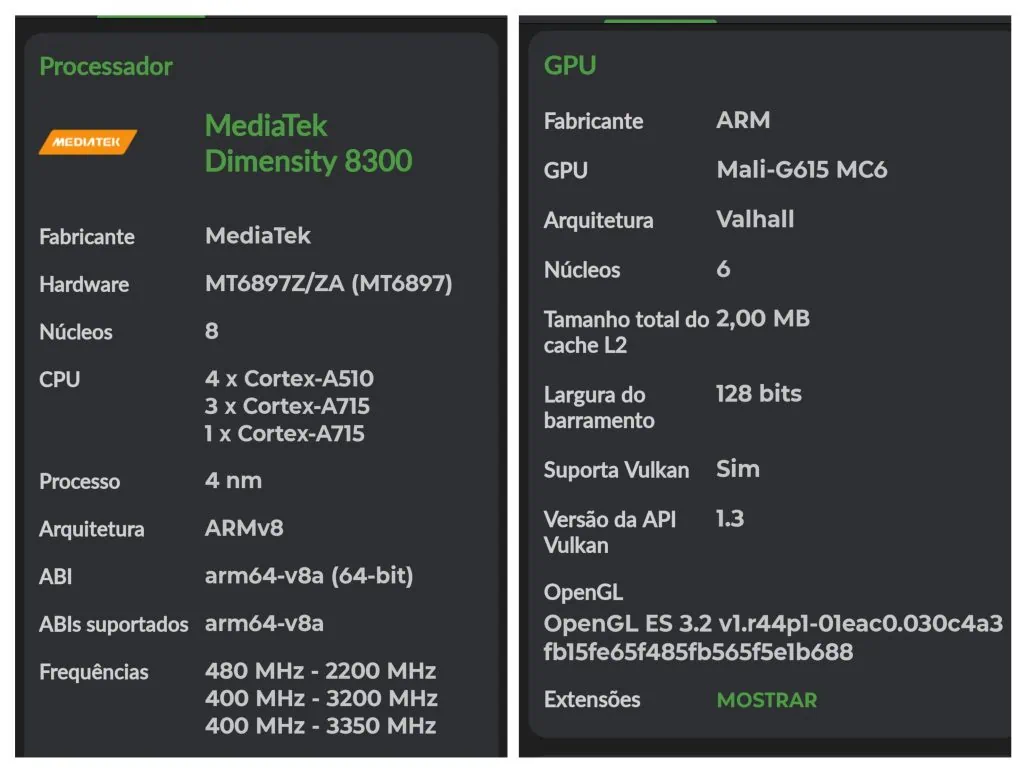Select the MT6897Z/ZA (MT6897) hardware value

pos(328,284)
